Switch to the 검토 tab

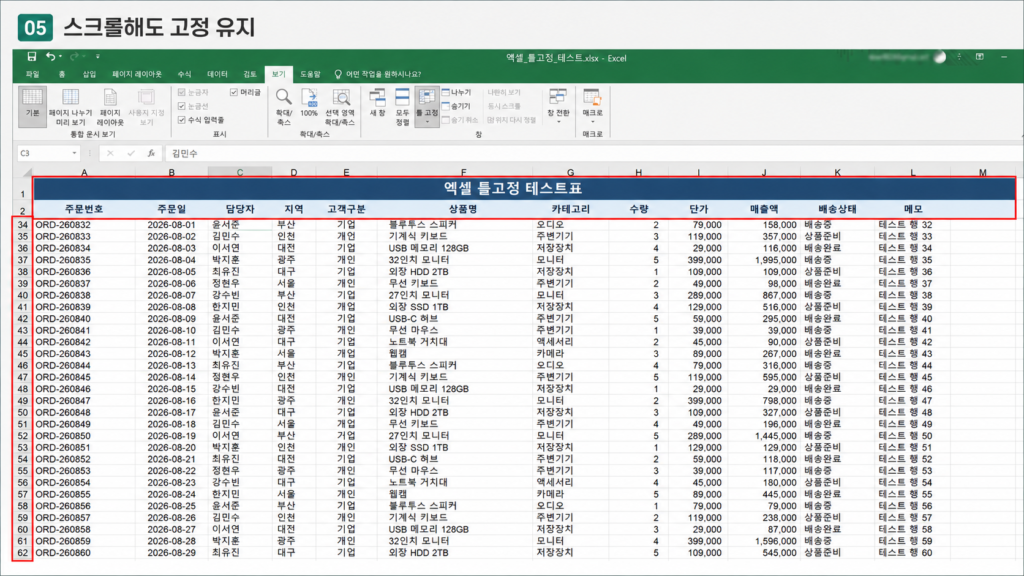[x=250, y=74]
